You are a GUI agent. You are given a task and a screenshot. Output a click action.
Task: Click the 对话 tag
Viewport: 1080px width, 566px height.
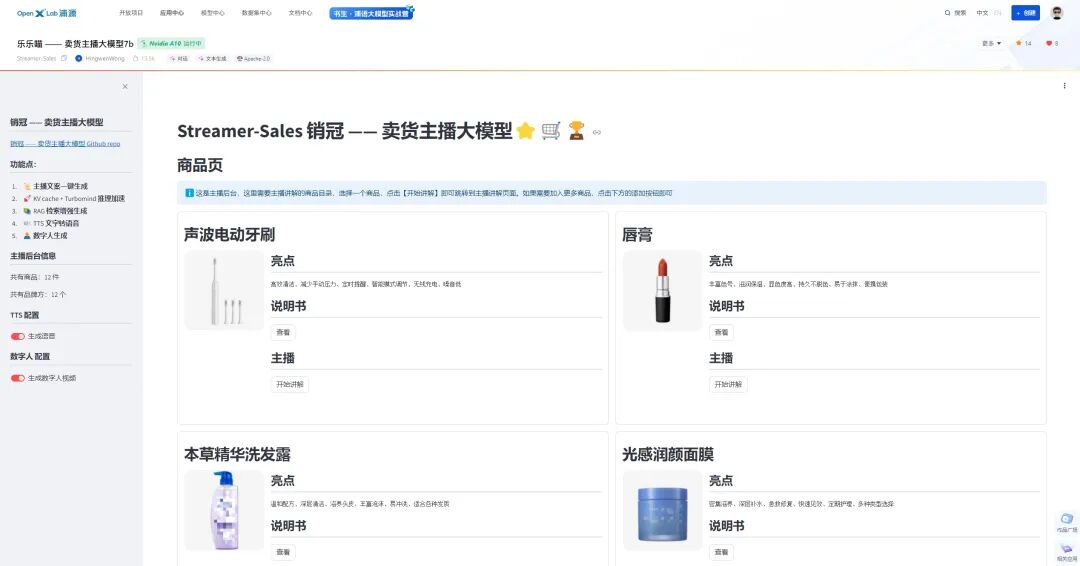pos(178,59)
